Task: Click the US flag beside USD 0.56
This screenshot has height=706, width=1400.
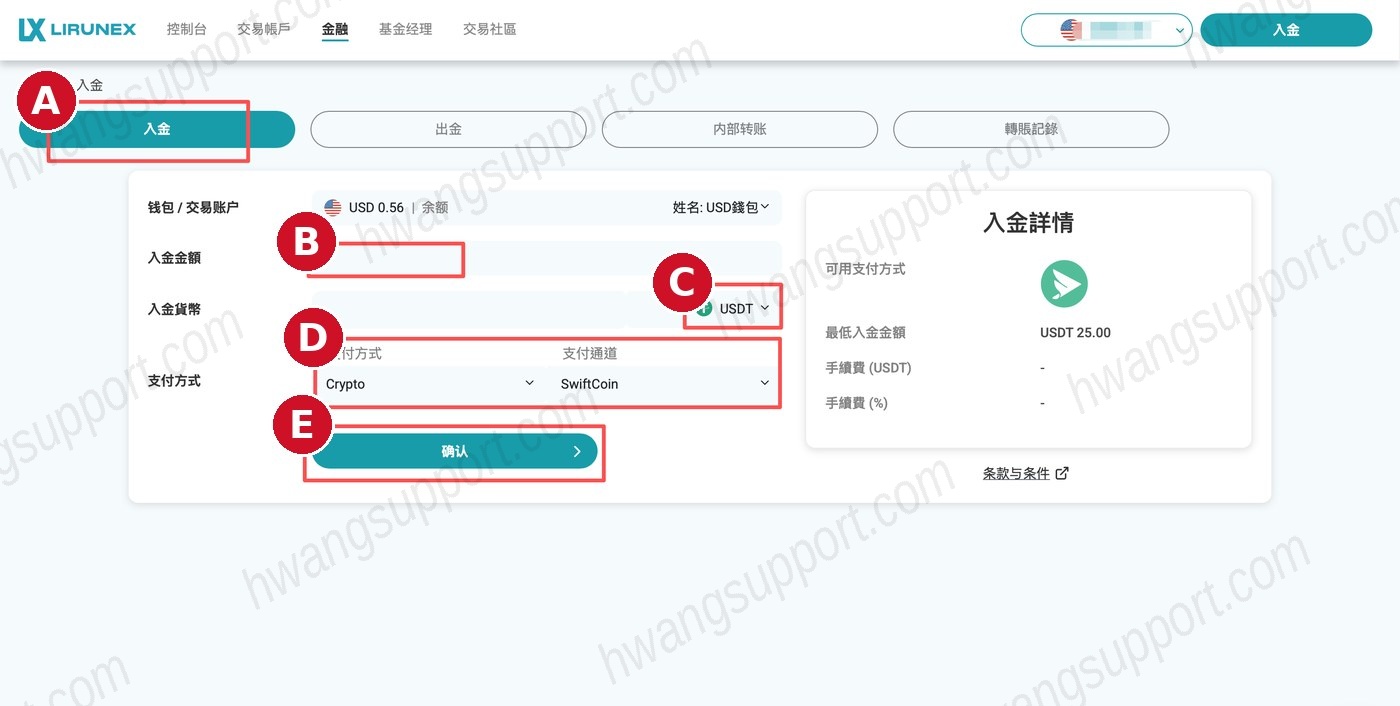Action: click(x=333, y=208)
